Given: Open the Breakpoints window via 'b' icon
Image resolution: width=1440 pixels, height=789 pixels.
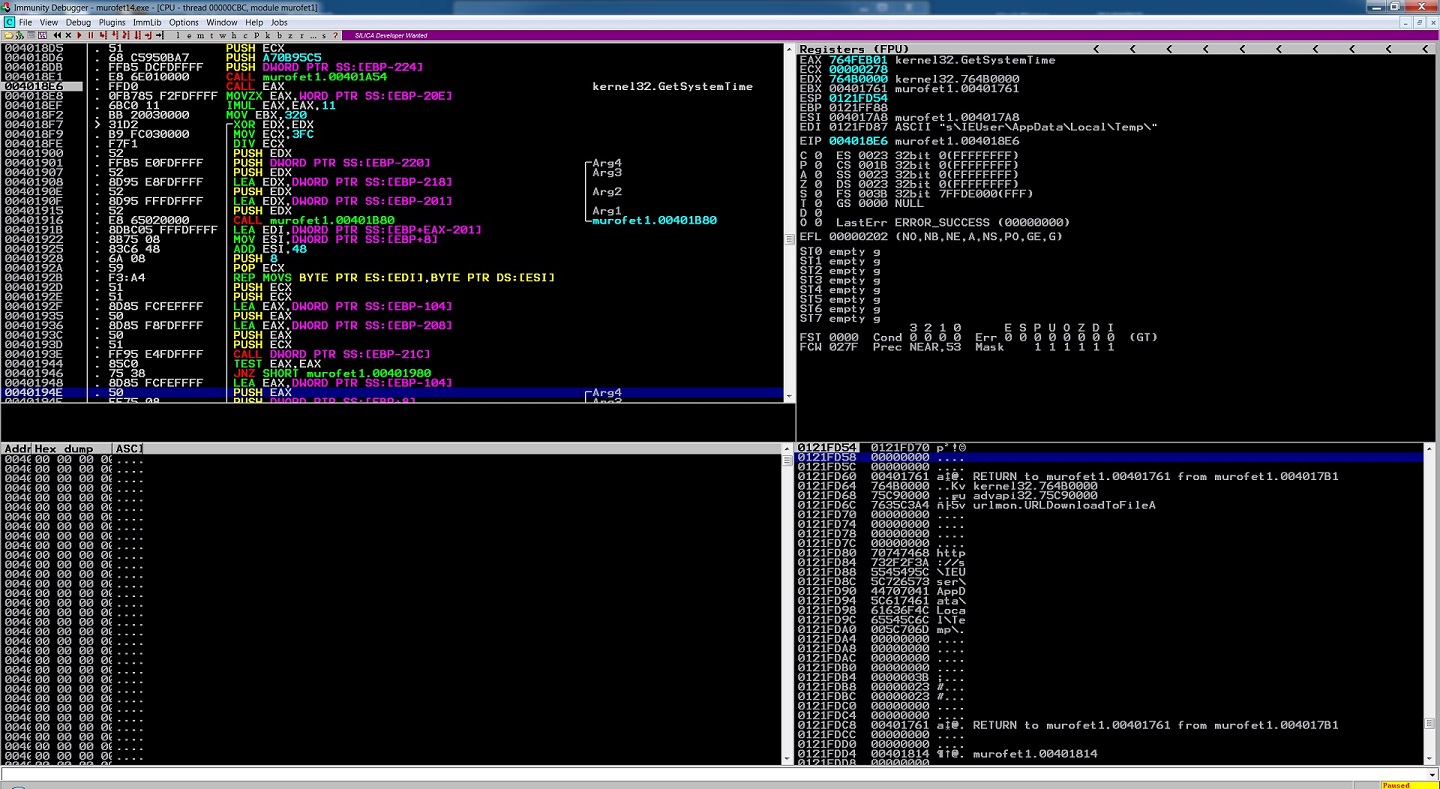Looking at the screenshot, I should (279, 35).
